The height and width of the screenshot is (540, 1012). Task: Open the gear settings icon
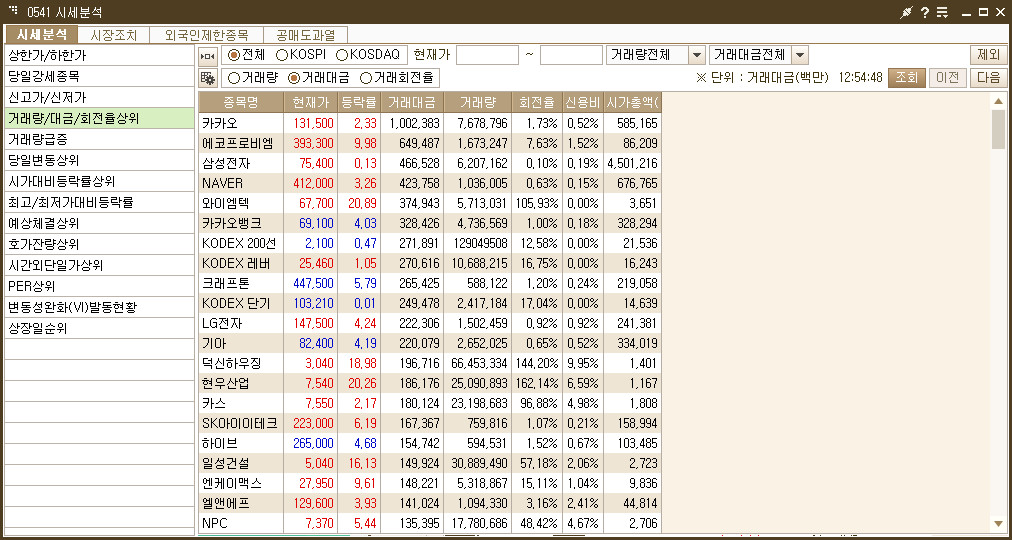pyautogui.click(x=208, y=78)
